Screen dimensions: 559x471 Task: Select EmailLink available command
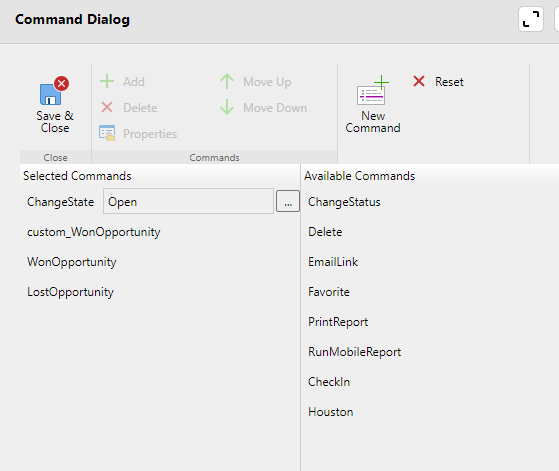(x=333, y=262)
